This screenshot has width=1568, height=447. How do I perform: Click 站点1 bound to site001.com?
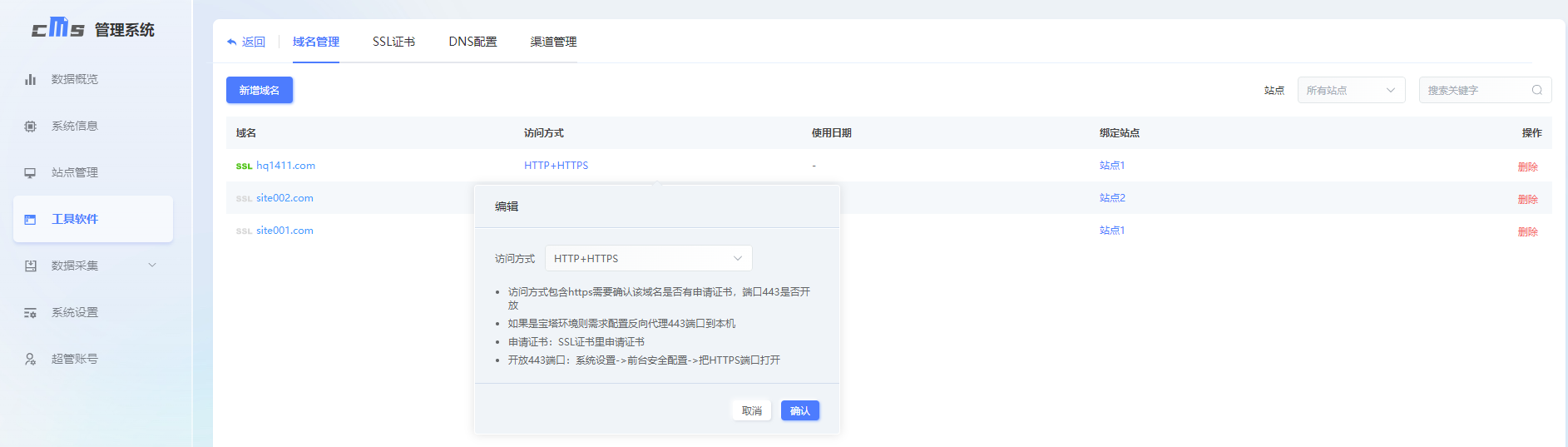coord(1112,231)
